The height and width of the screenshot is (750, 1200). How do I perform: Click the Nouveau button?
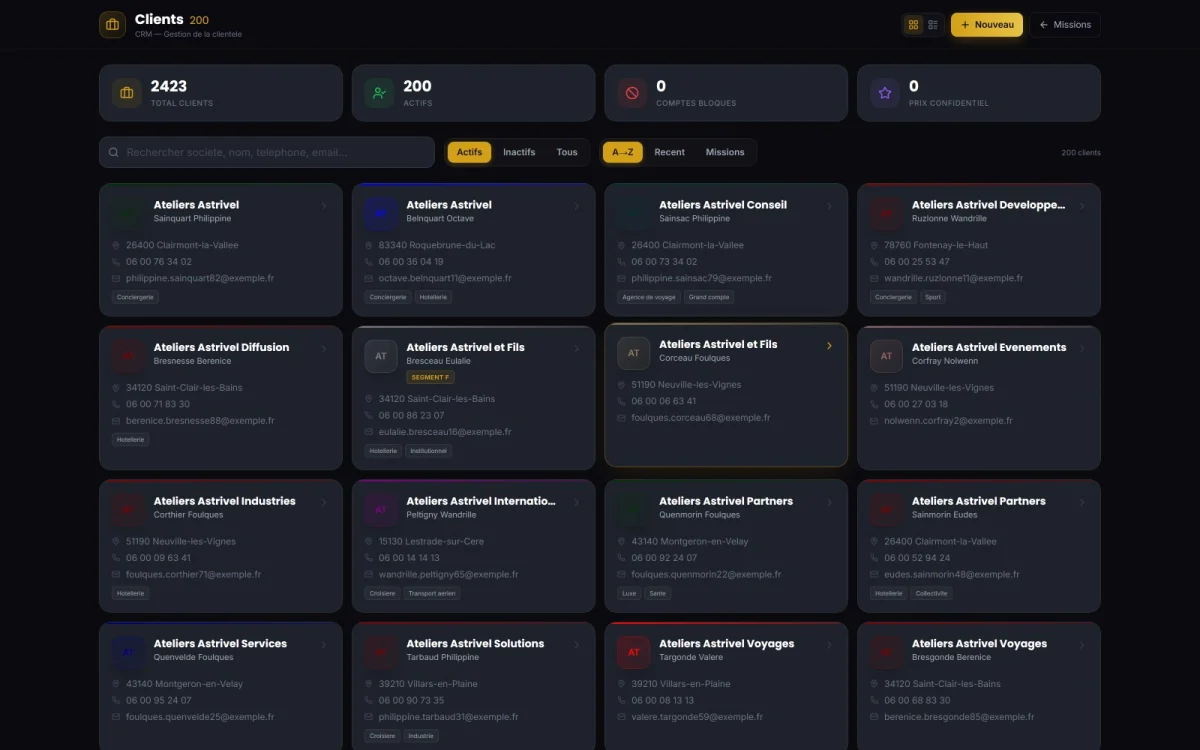[x=987, y=25]
